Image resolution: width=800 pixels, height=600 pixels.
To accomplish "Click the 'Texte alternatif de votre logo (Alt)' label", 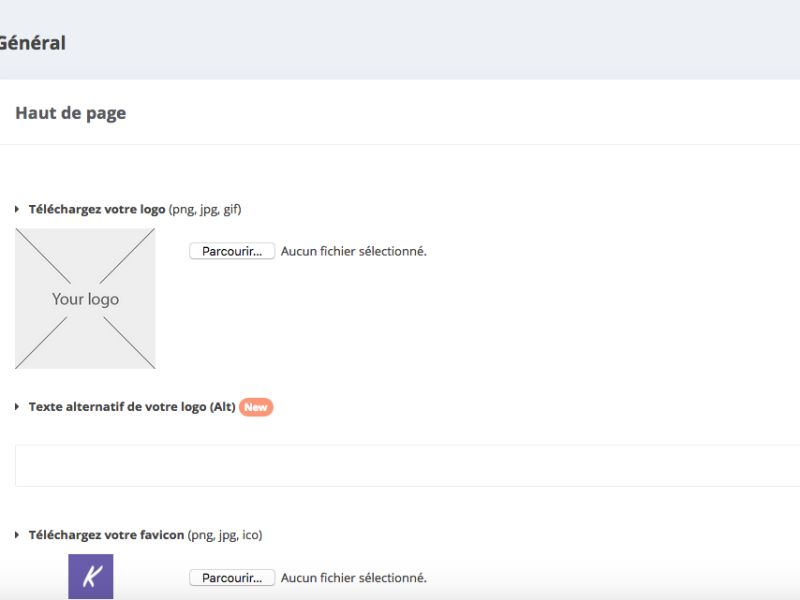I will [132, 407].
